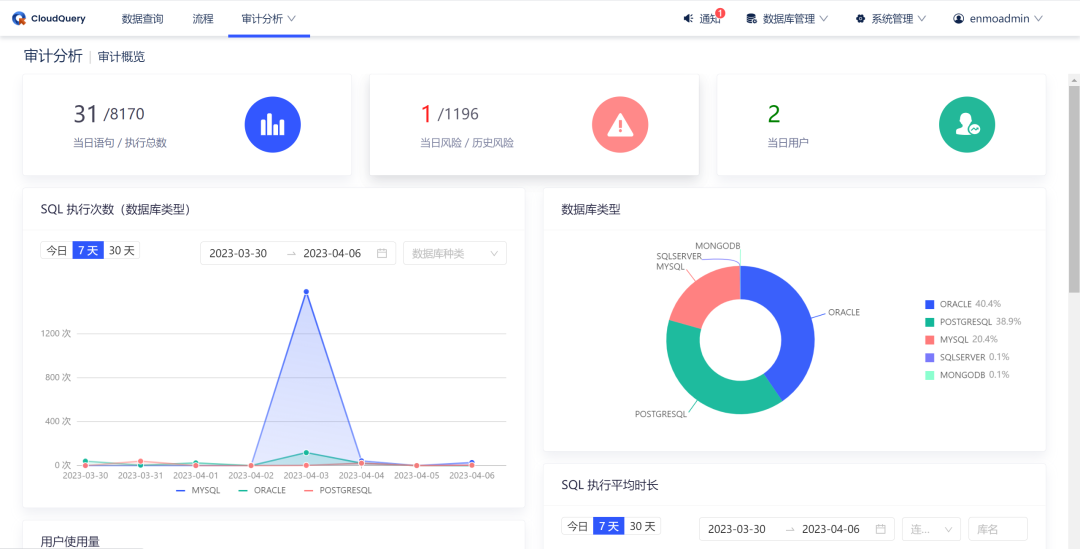Open the notification badge showing 1

point(720,13)
